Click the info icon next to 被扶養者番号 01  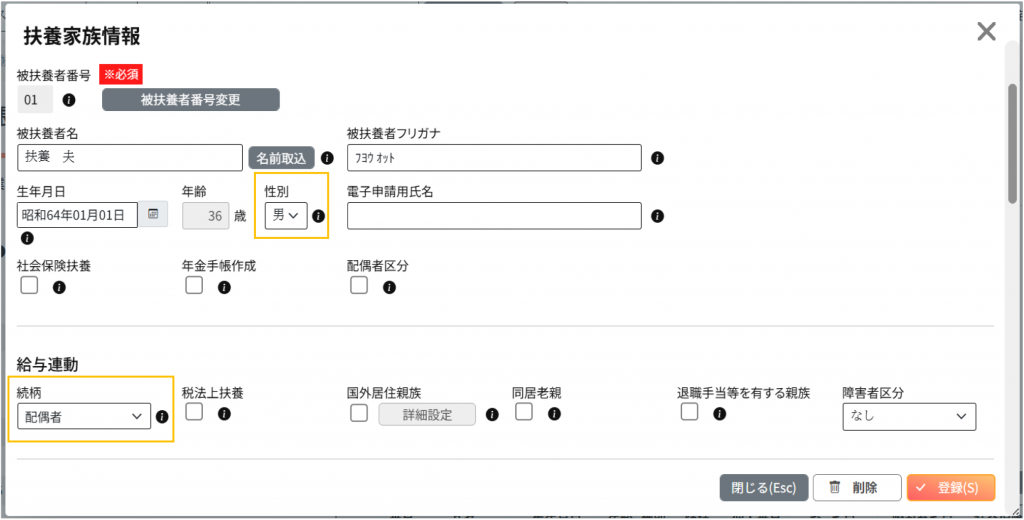click(69, 100)
